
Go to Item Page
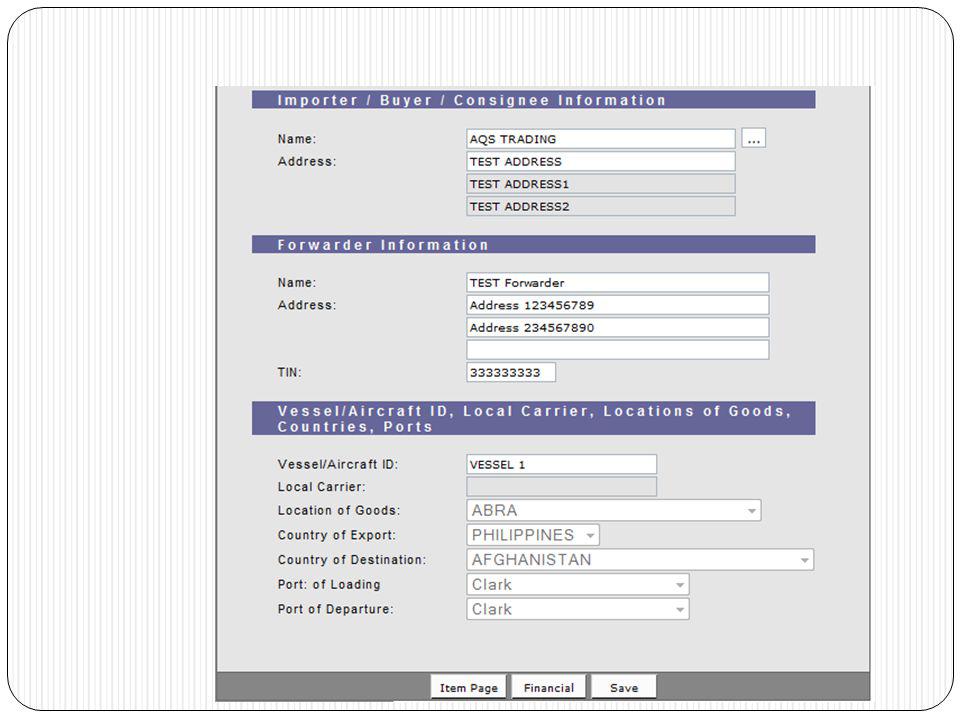(468, 688)
